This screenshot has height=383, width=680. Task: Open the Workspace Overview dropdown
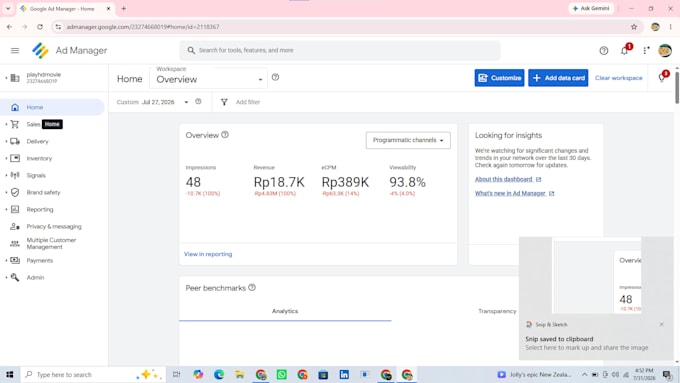(209, 78)
